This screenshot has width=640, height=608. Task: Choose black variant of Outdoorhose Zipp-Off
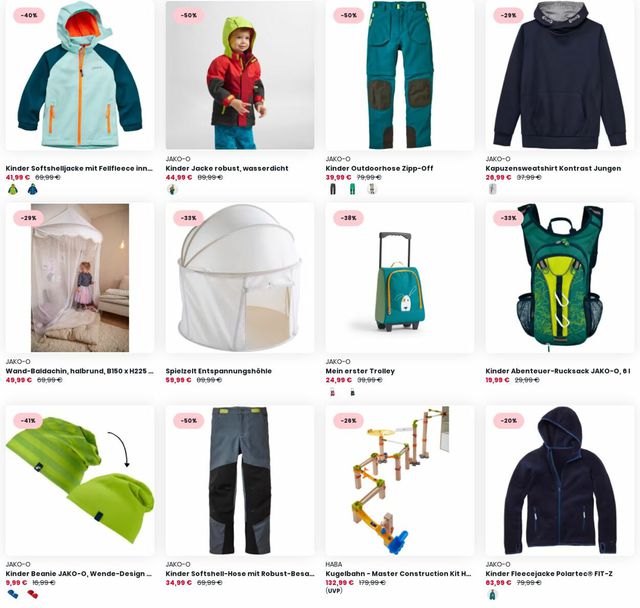click(333, 189)
